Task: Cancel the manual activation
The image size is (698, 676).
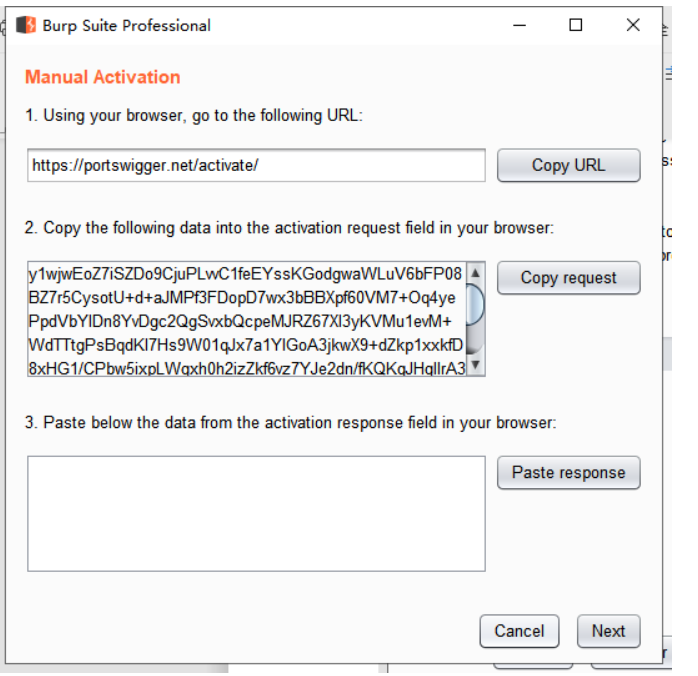Action: 519,631
